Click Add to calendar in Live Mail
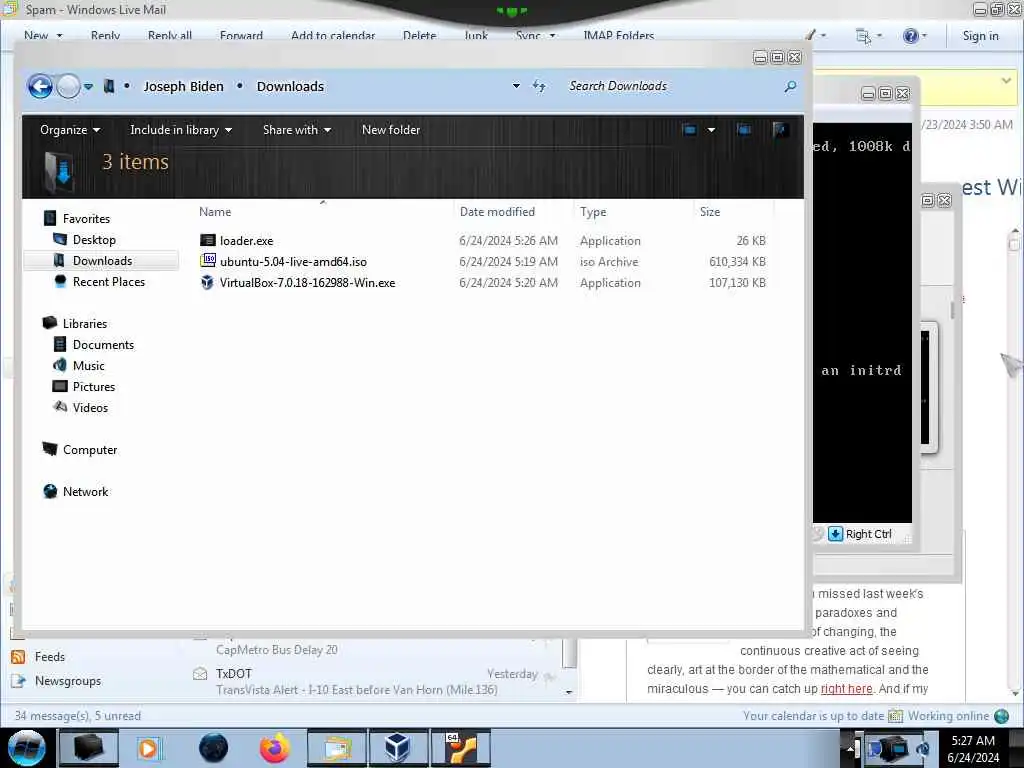This screenshot has width=1024, height=768. [x=333, y=35]
